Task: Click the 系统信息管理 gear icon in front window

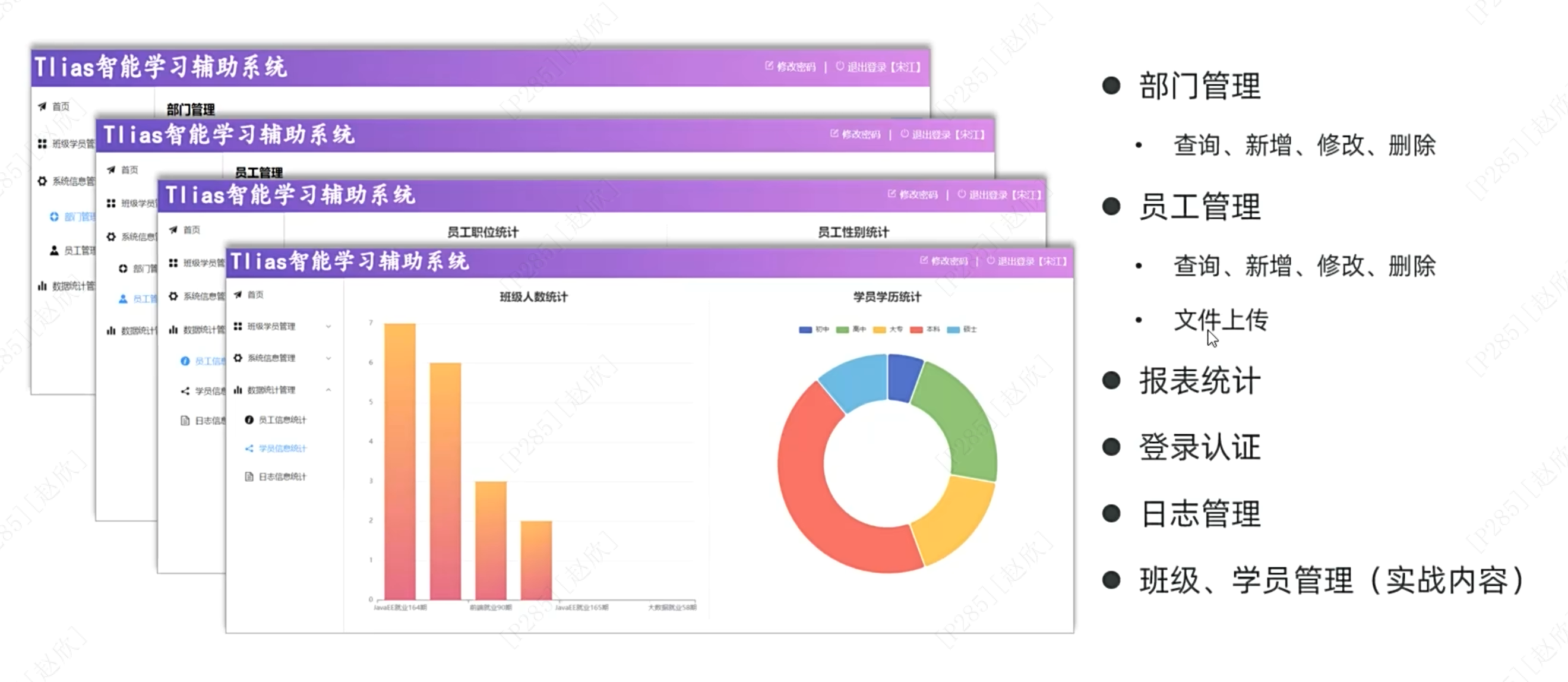Action: click(x=238, y=358)
